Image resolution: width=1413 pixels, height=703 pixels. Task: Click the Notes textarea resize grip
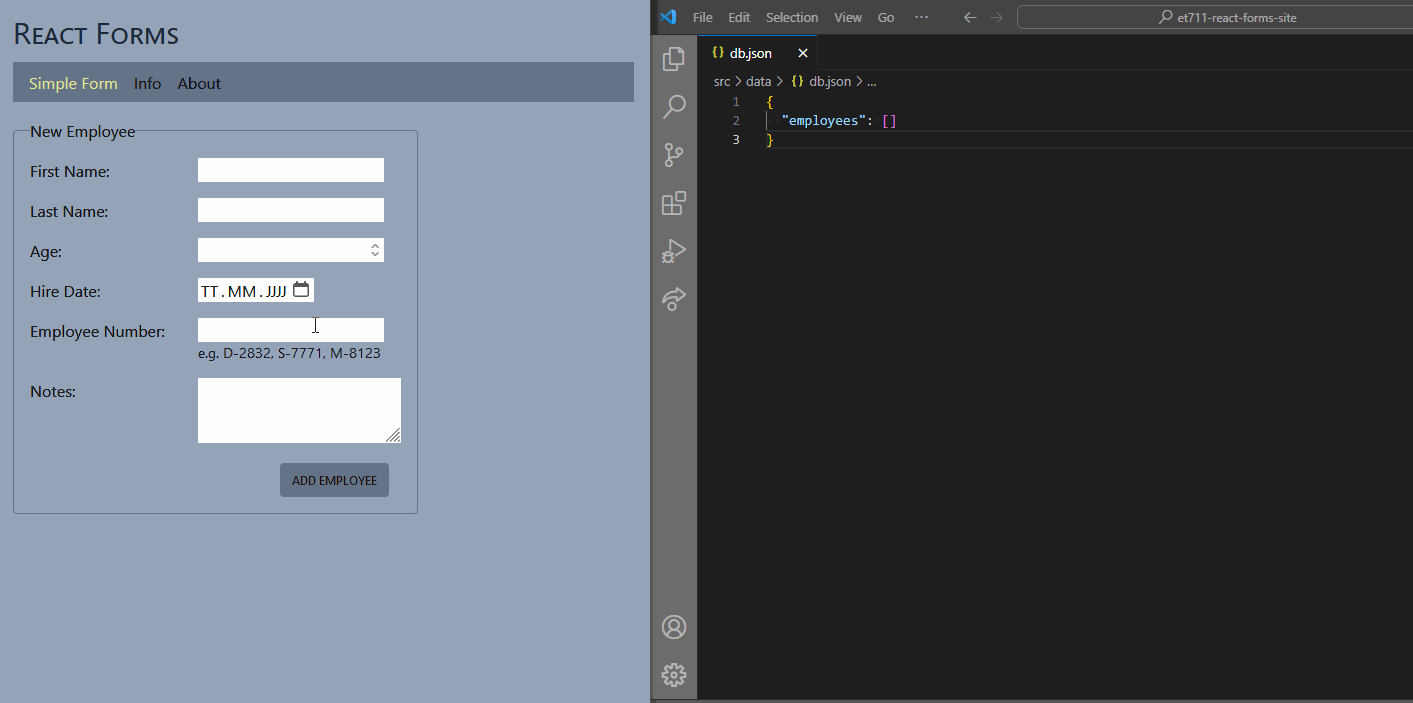click(x=394, y=436)
